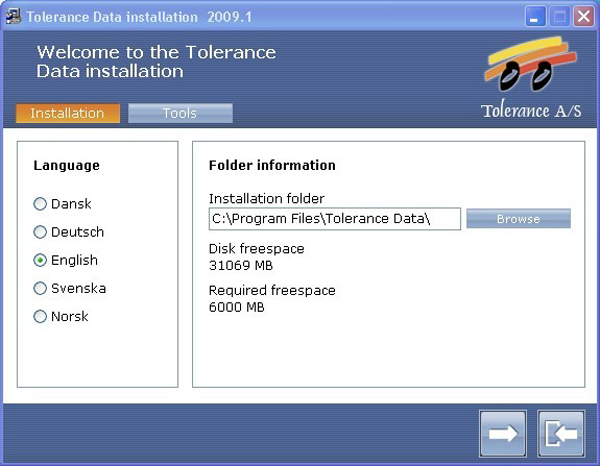Click the 'Folder information' heading
This screenshot has width=600, height=466.
272,165
